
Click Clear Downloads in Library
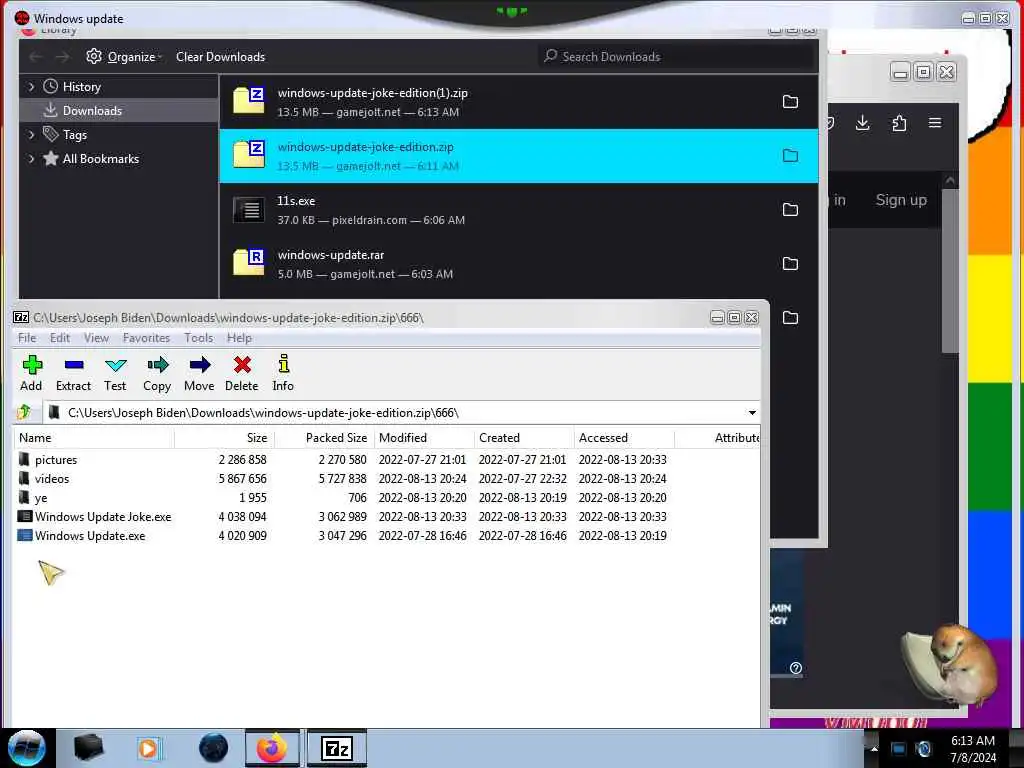[220, 57]
